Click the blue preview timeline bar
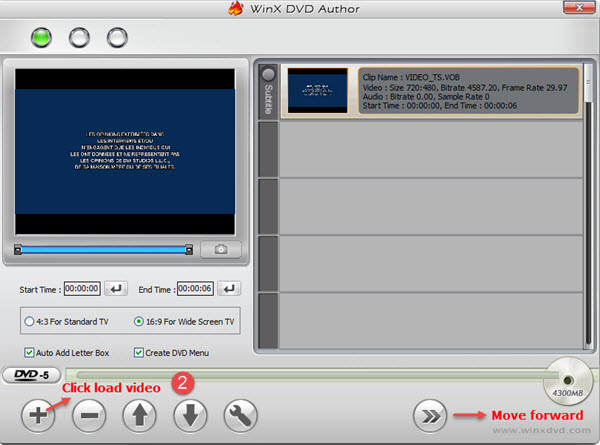Viewport: 600px width, 445px height. point(103,250)
